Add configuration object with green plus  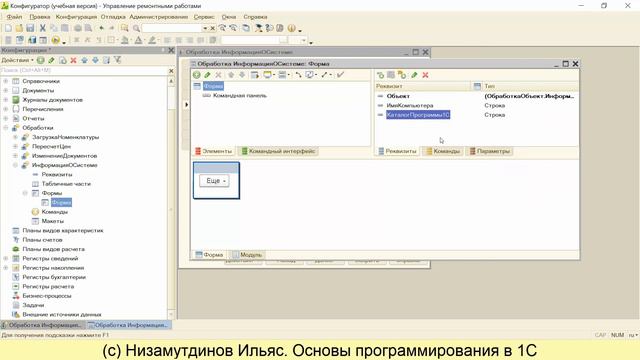(40, 60)
